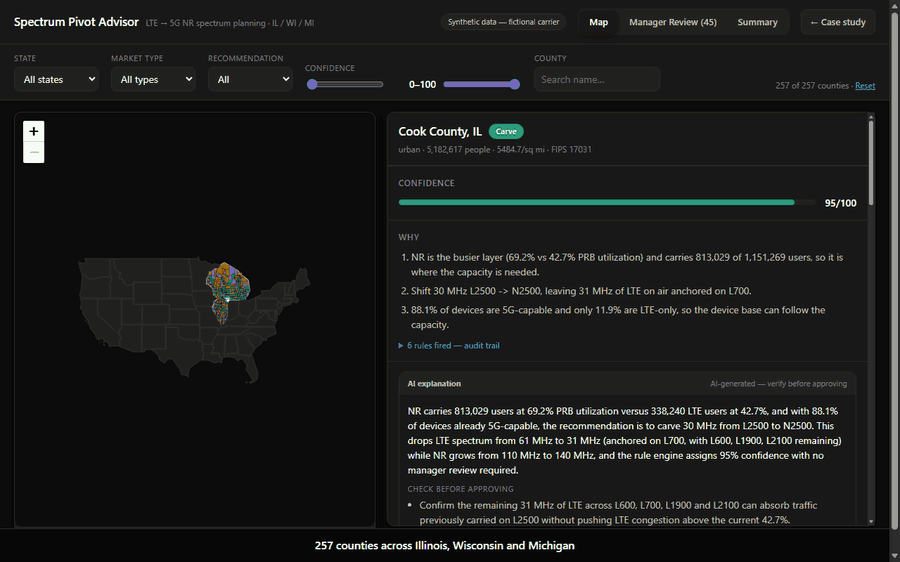This screenshot has width=900, height=562.
Task: Click the AI explanation header
Action: click(434, 383)
